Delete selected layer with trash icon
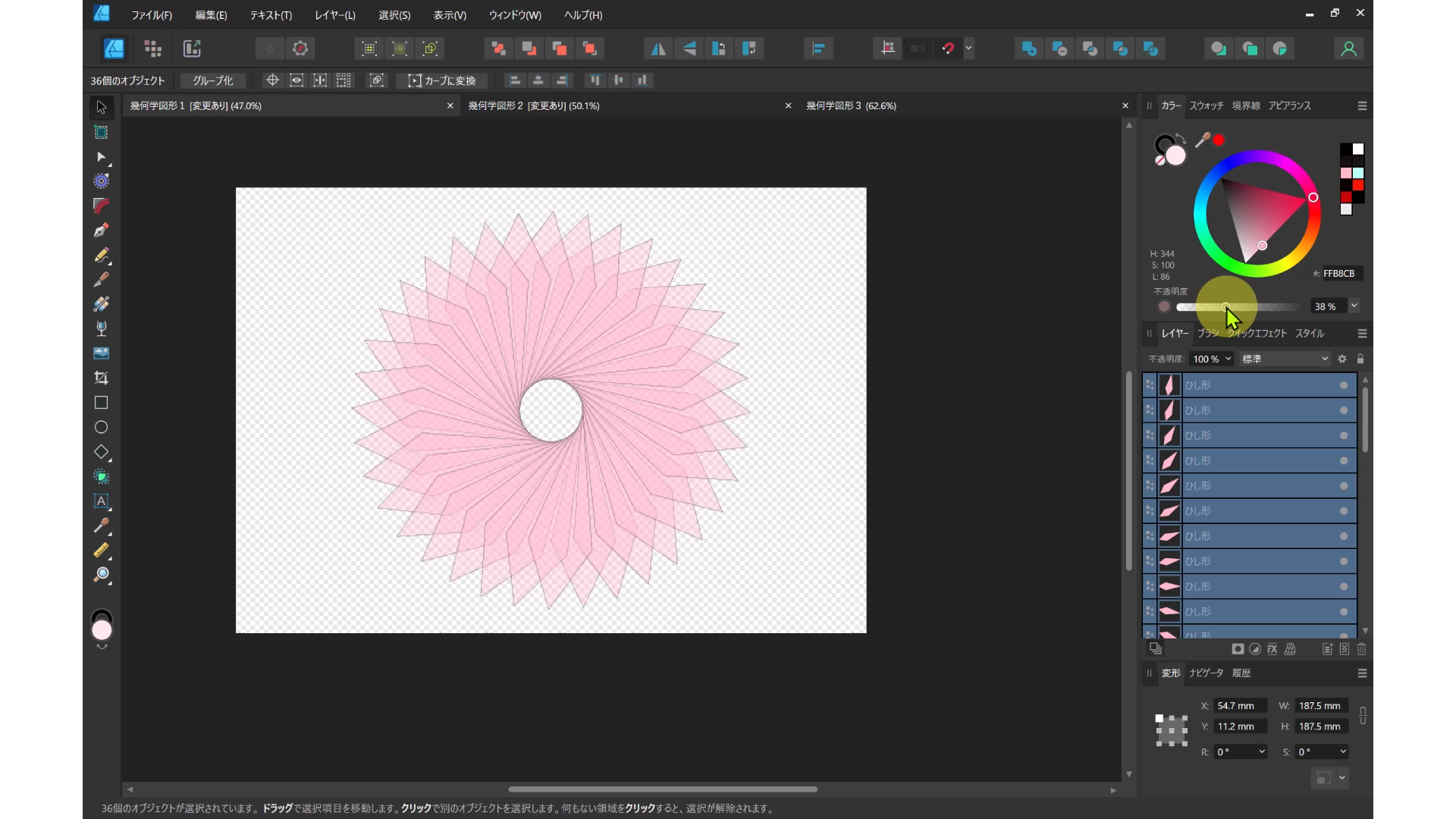 1362,649
